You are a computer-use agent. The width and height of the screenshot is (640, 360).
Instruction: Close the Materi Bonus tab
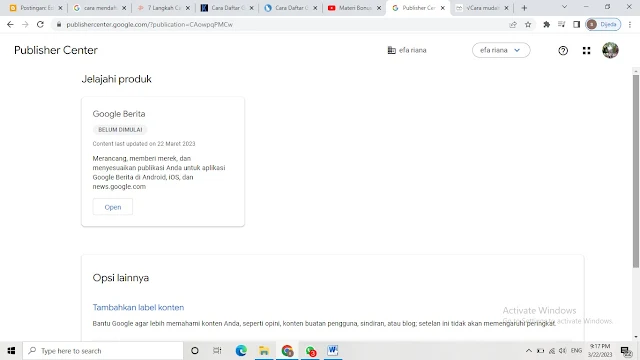[379, 8]
